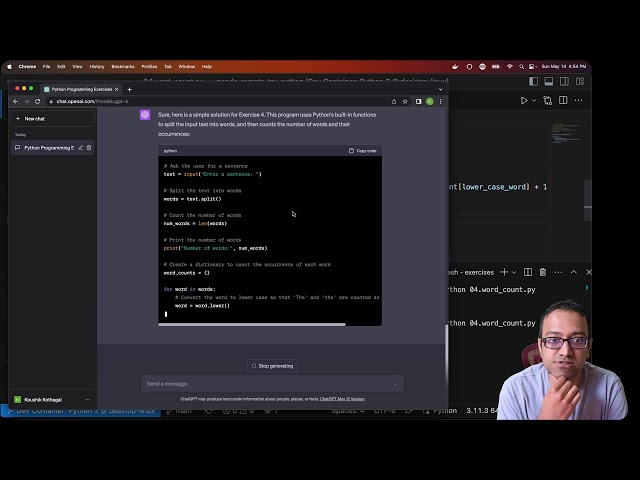640x480 pixels.
Task: Expand the run options dropdown arrow in VS Code
Action: tap(534, 100)
